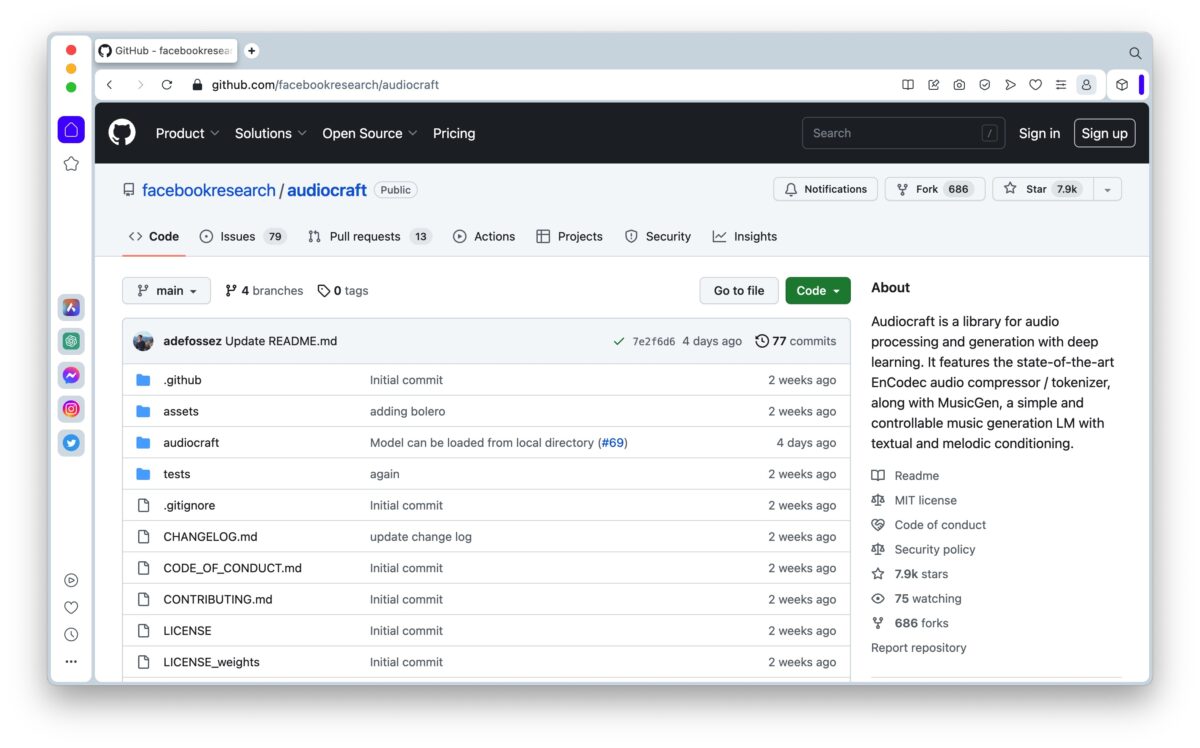This screenshot has width=1200, height=748.
Task: Open the sidebar heart pinboards icon
Action: point(71,607)
